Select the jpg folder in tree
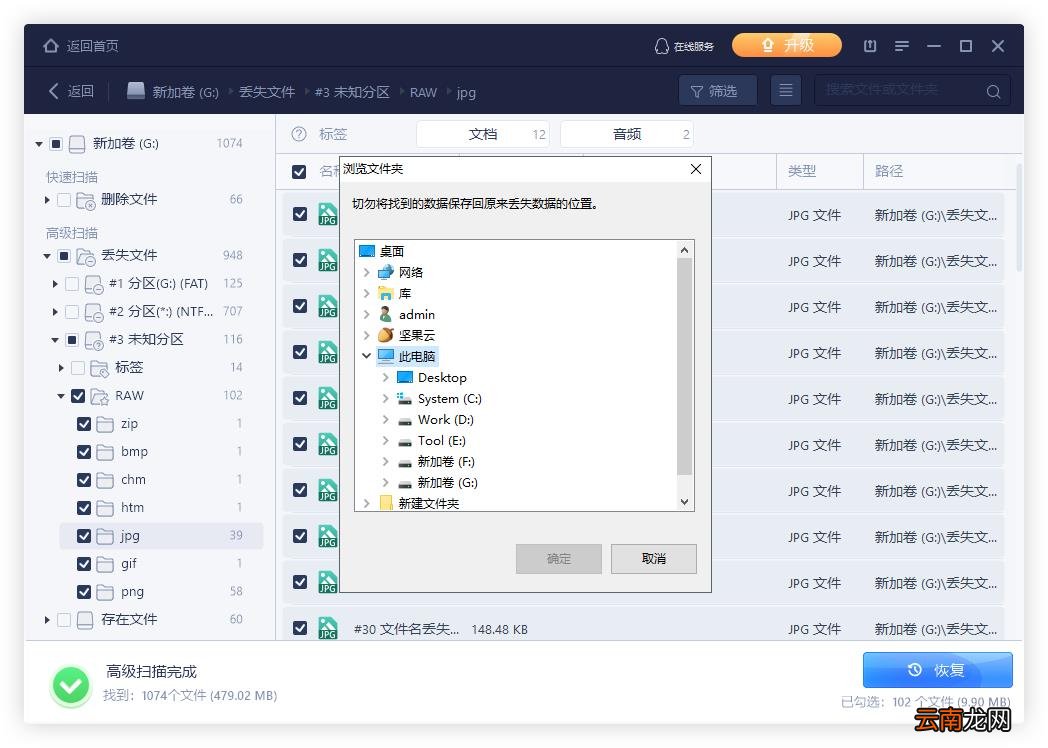Screen dimensions: 1048x748 click(161, 536)
